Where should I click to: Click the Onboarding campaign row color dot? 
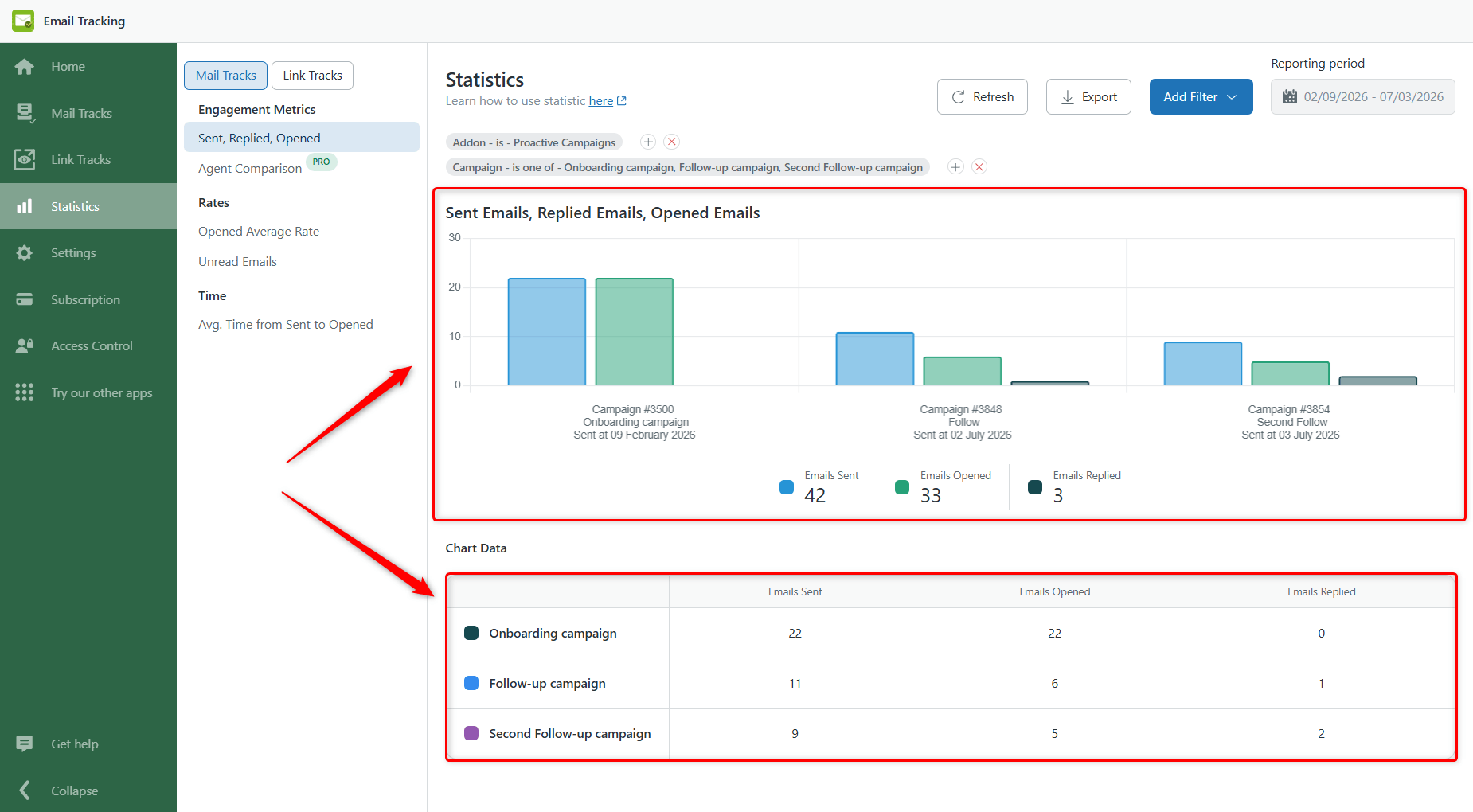(x=471, y=633)
